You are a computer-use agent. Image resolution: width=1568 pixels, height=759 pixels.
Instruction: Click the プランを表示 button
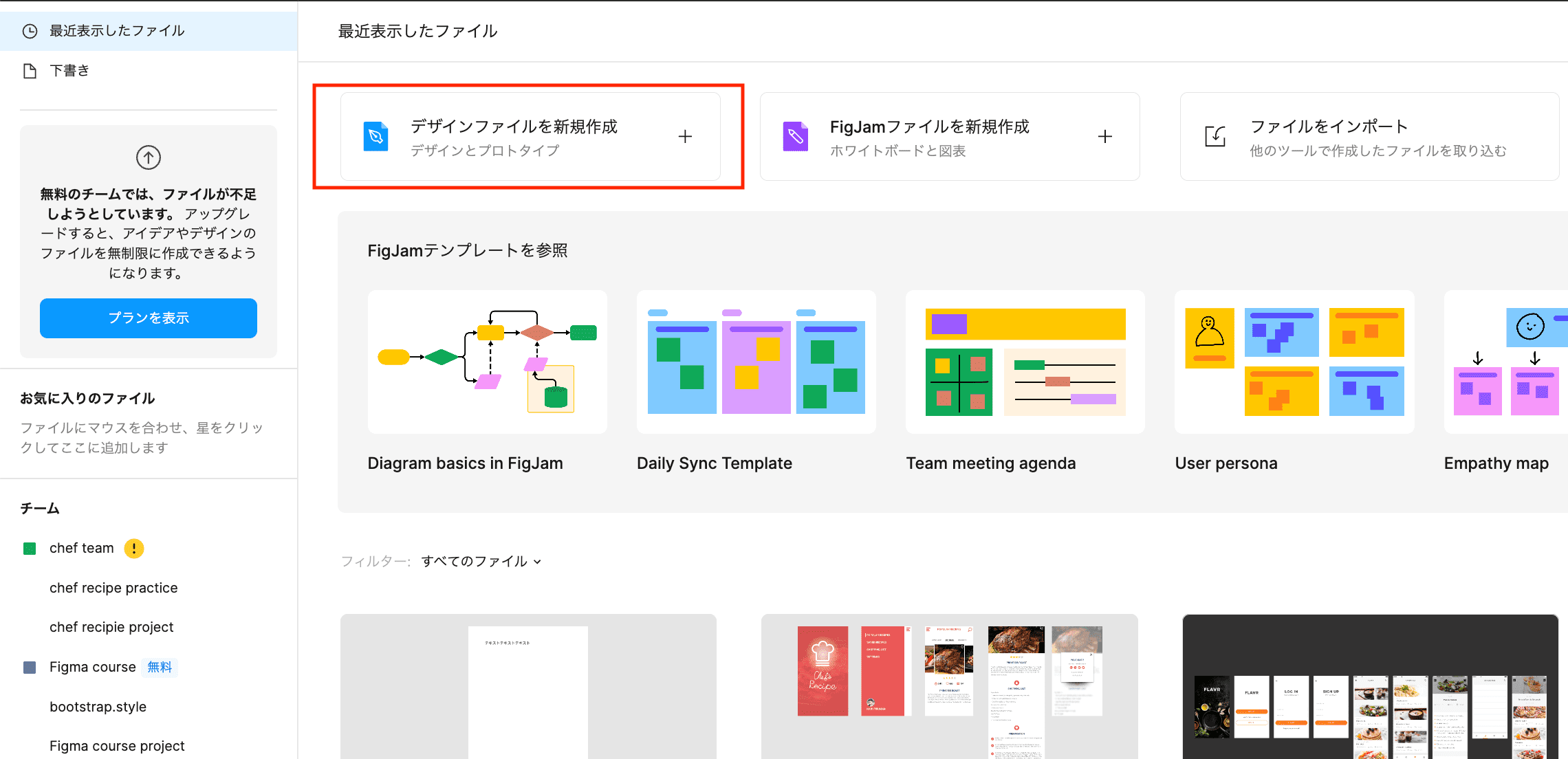click(149, 318)
